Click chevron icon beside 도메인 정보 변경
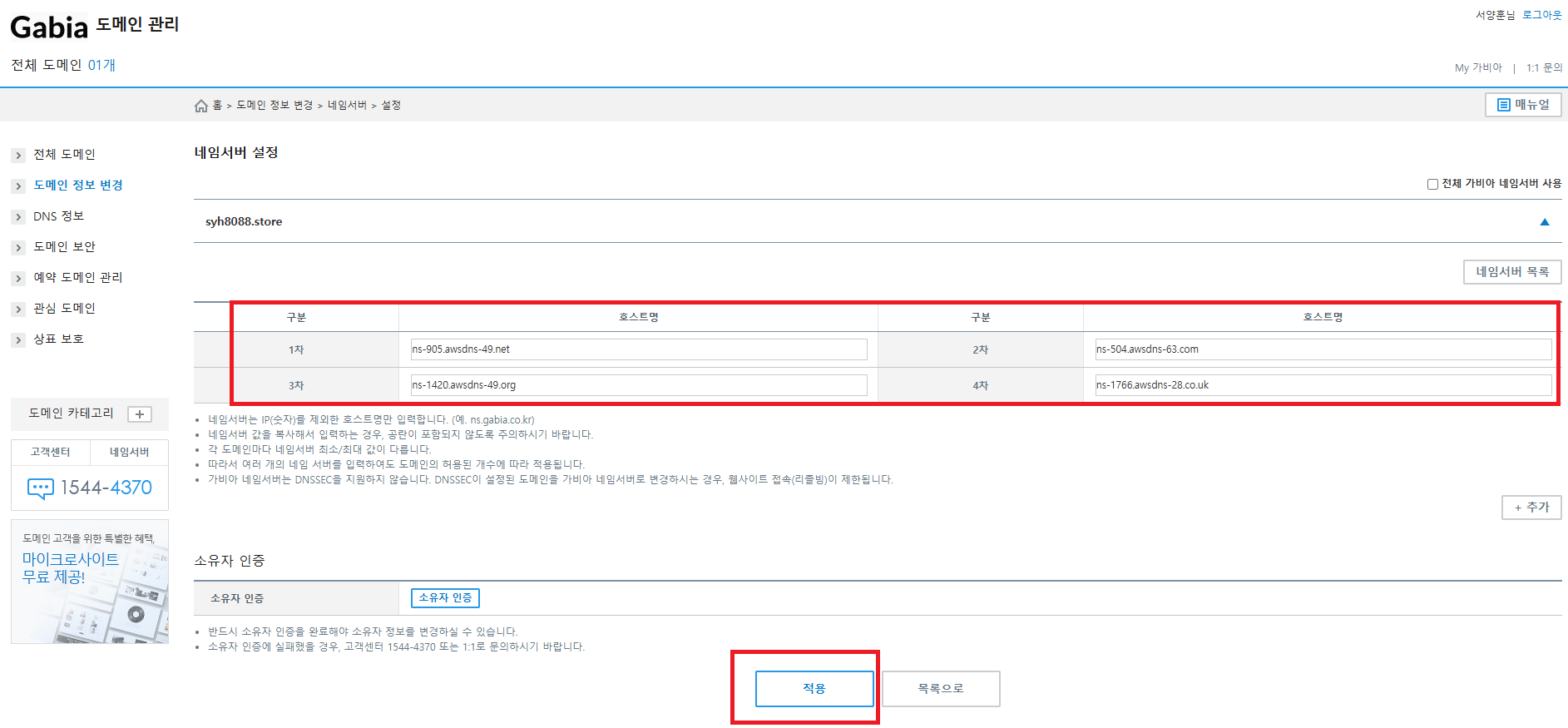 [18, 186]
